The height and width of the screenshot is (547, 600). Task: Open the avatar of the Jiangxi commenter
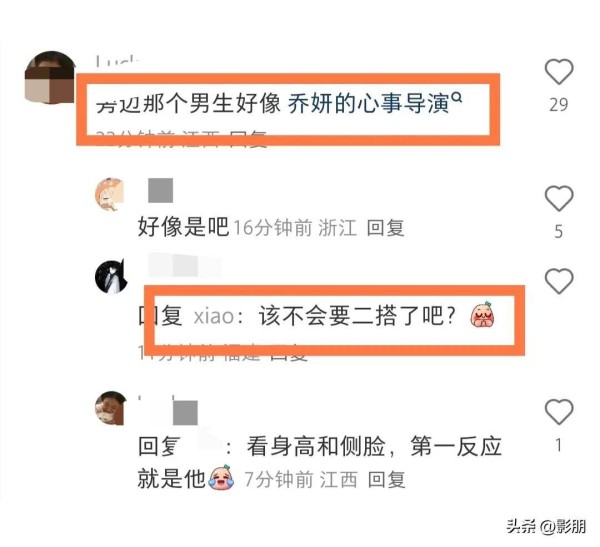tap(111, 408)
